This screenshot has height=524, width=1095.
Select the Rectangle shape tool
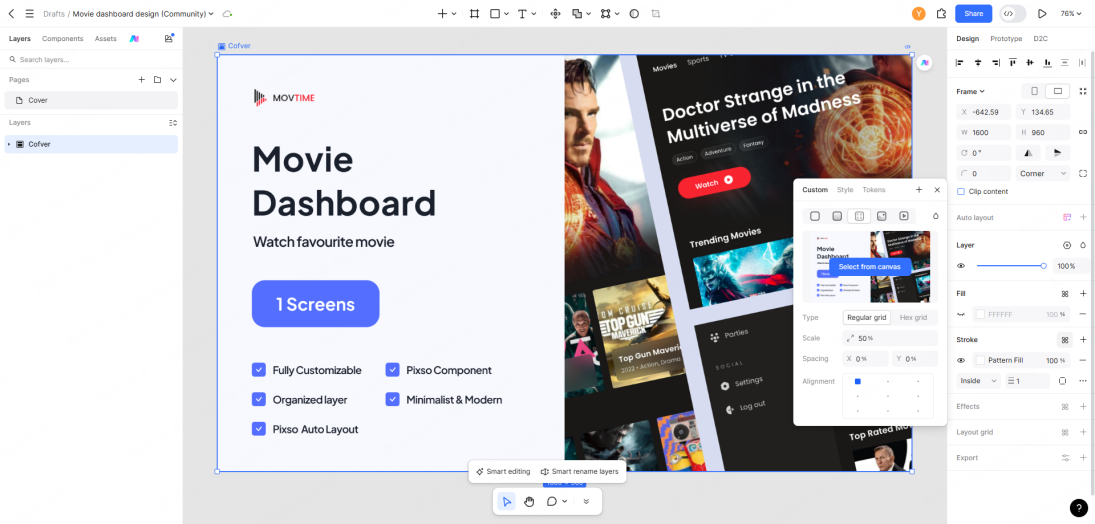pos(494,13)
